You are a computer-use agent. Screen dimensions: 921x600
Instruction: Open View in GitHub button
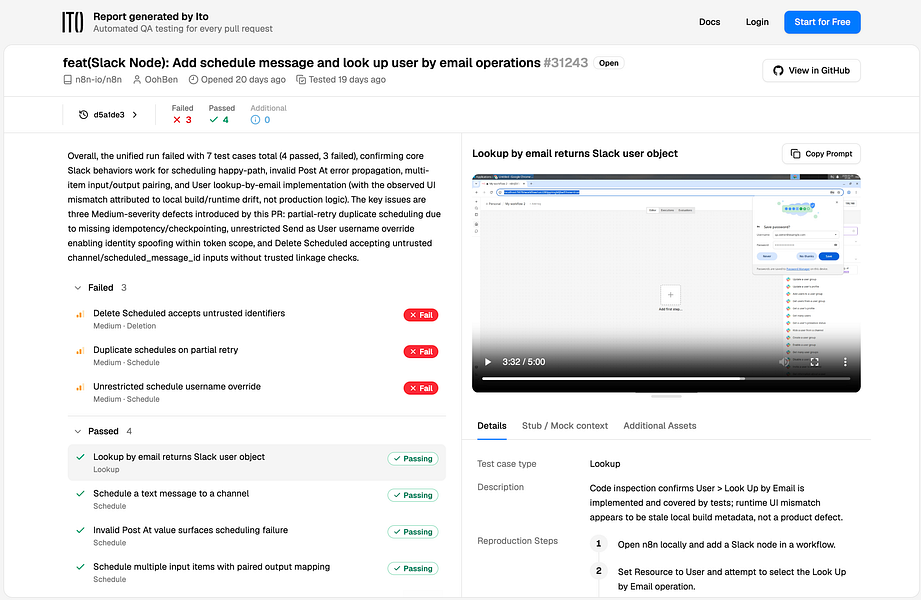(x=811, y=71)
